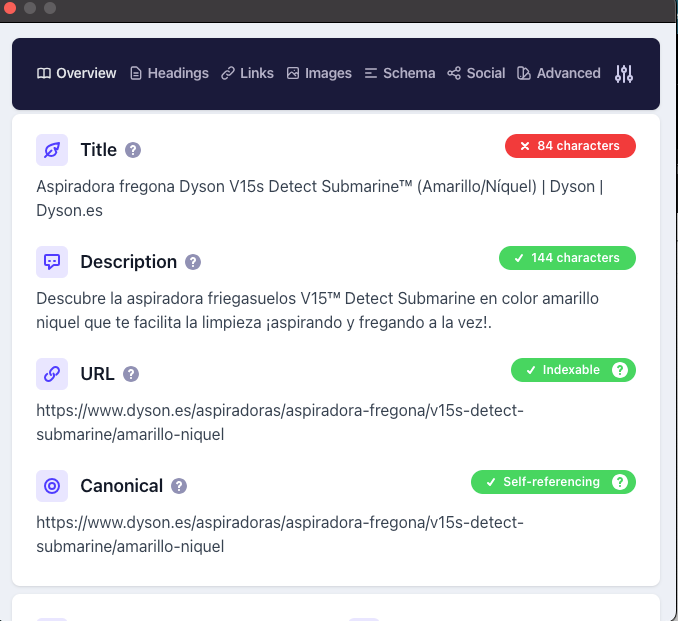Image resolution: width=678 pixels, height=621 pixels.
Task: Click the Title rocket icon
Action: 52,150
